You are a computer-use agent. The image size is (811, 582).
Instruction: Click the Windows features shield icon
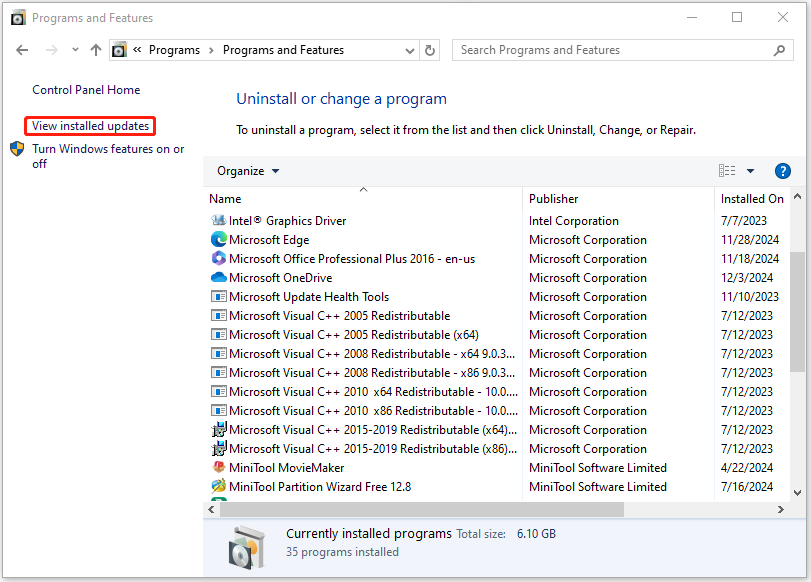pyautogui.click(x=17, y=149)
